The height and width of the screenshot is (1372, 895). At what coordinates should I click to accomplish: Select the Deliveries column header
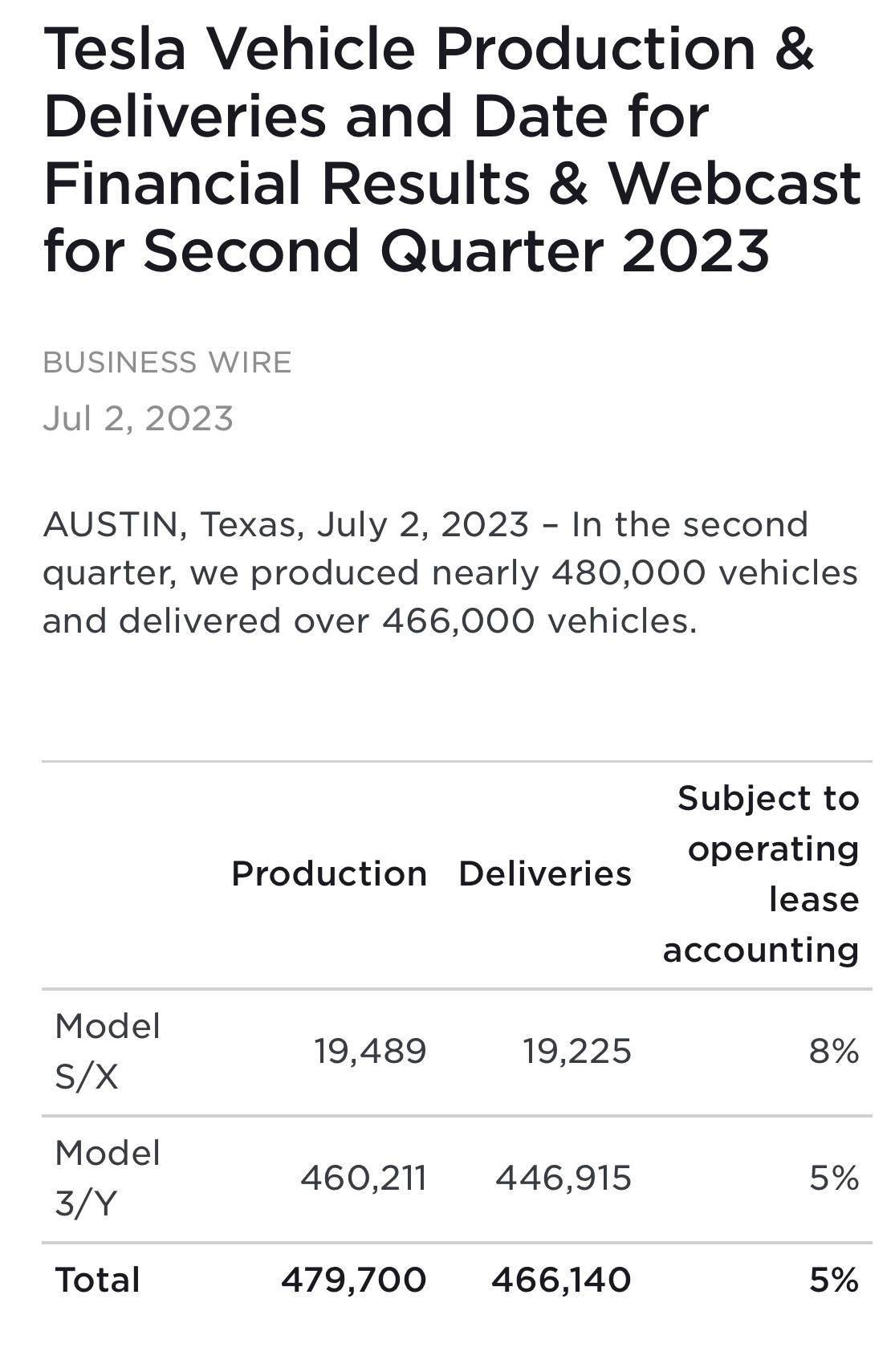545,874
